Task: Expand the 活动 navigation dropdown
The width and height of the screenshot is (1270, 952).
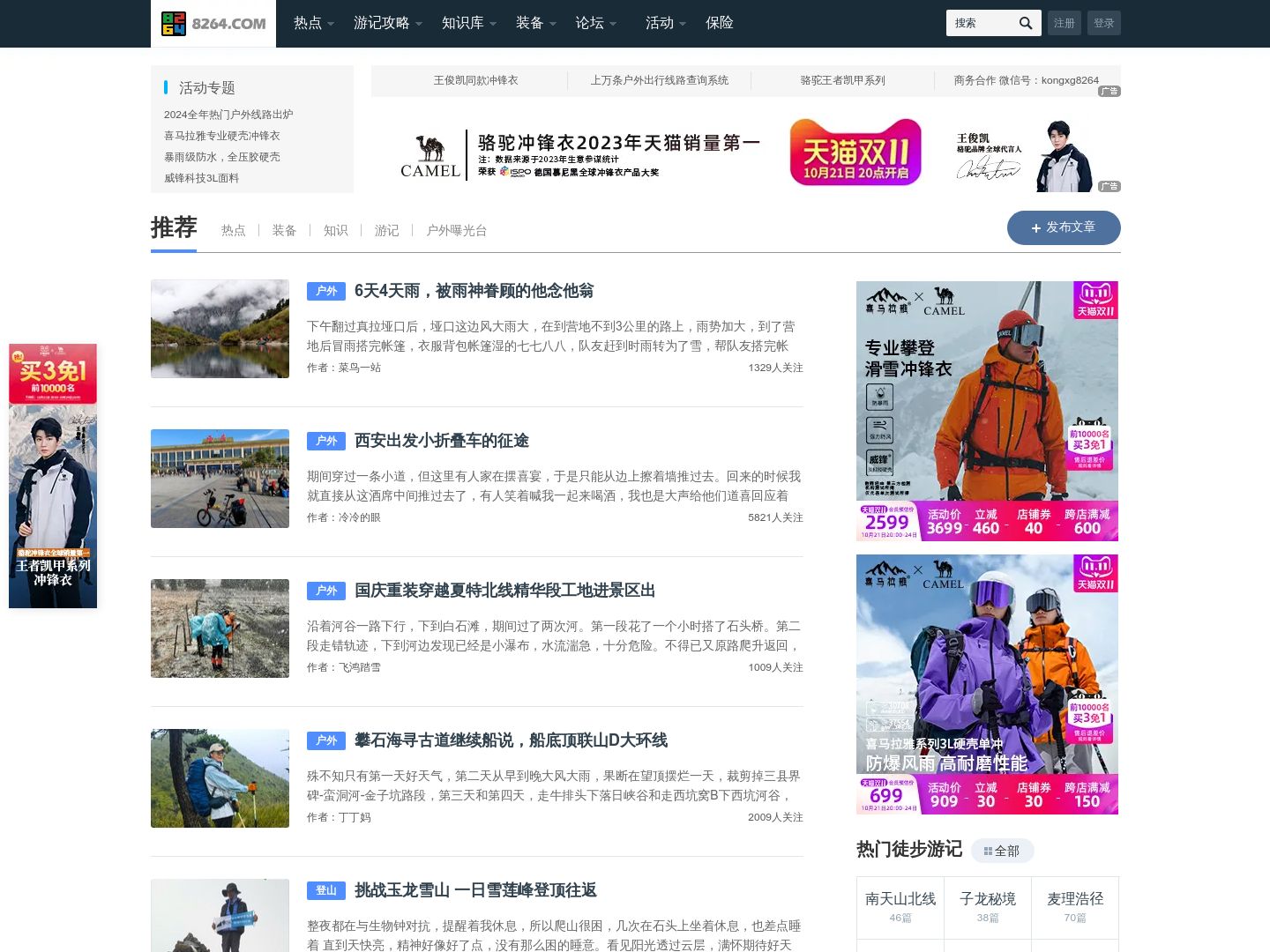Action: click(x=666, y=23)
